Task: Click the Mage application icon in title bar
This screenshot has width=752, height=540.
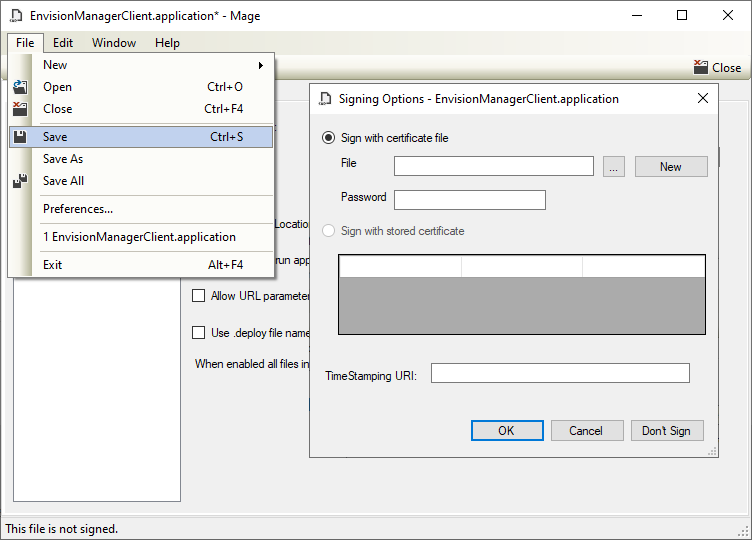Action: point(15,16)
